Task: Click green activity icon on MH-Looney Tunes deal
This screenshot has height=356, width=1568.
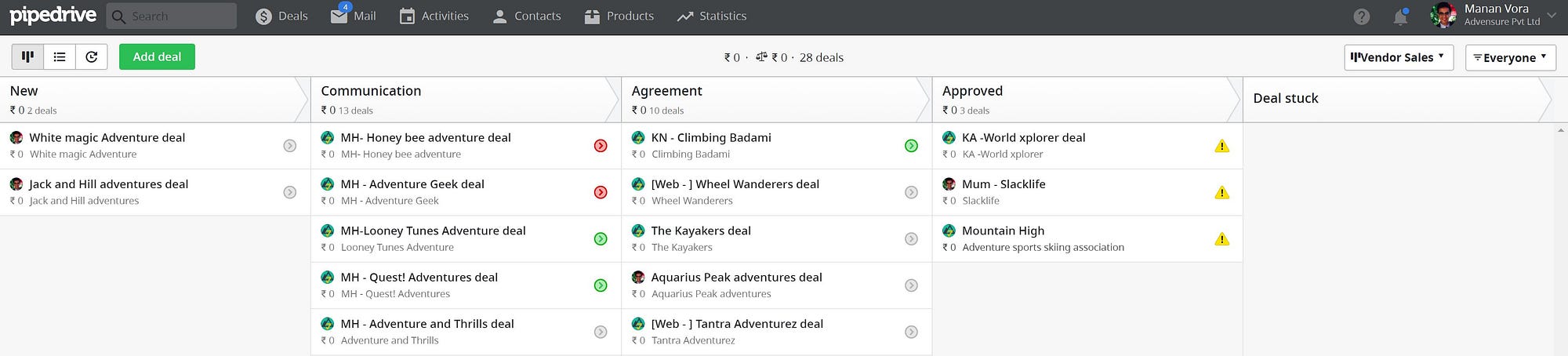Action: (601, 239)
